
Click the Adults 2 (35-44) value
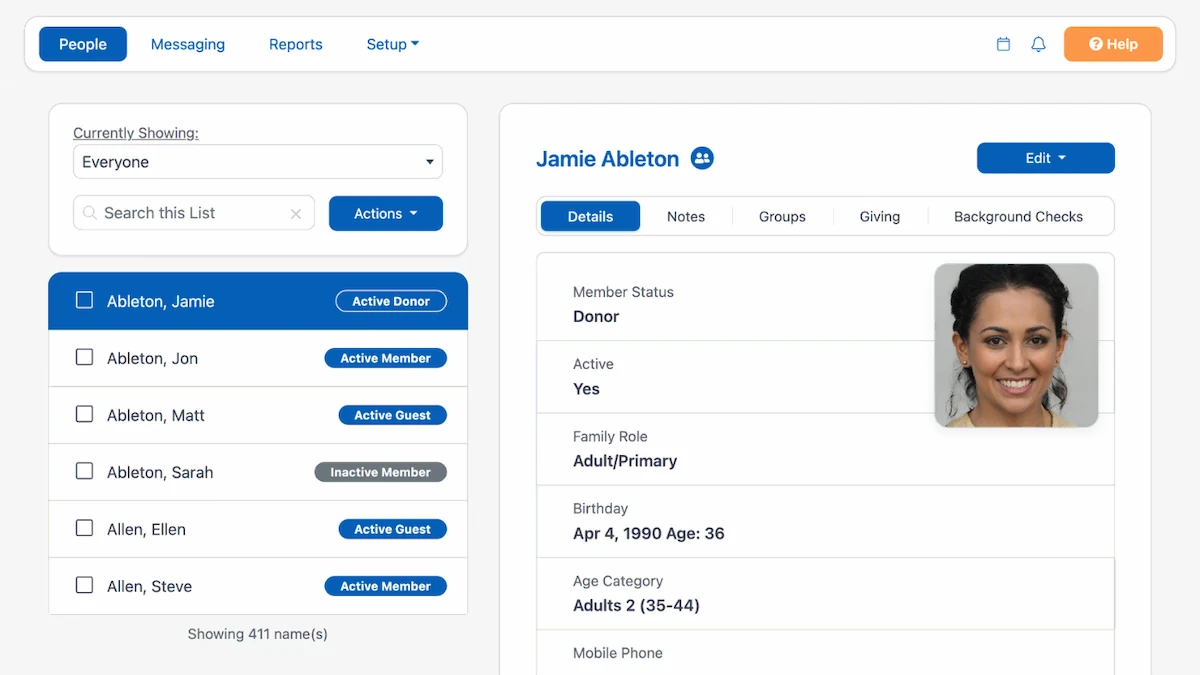pyautogui.click(x=636, y=605)
